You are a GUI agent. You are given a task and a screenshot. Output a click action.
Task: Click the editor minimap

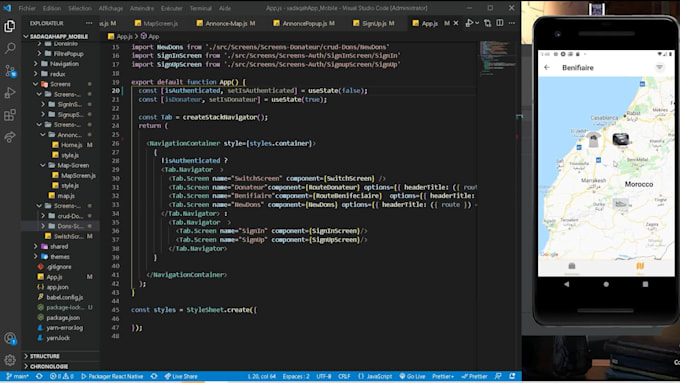click(498, 58)
